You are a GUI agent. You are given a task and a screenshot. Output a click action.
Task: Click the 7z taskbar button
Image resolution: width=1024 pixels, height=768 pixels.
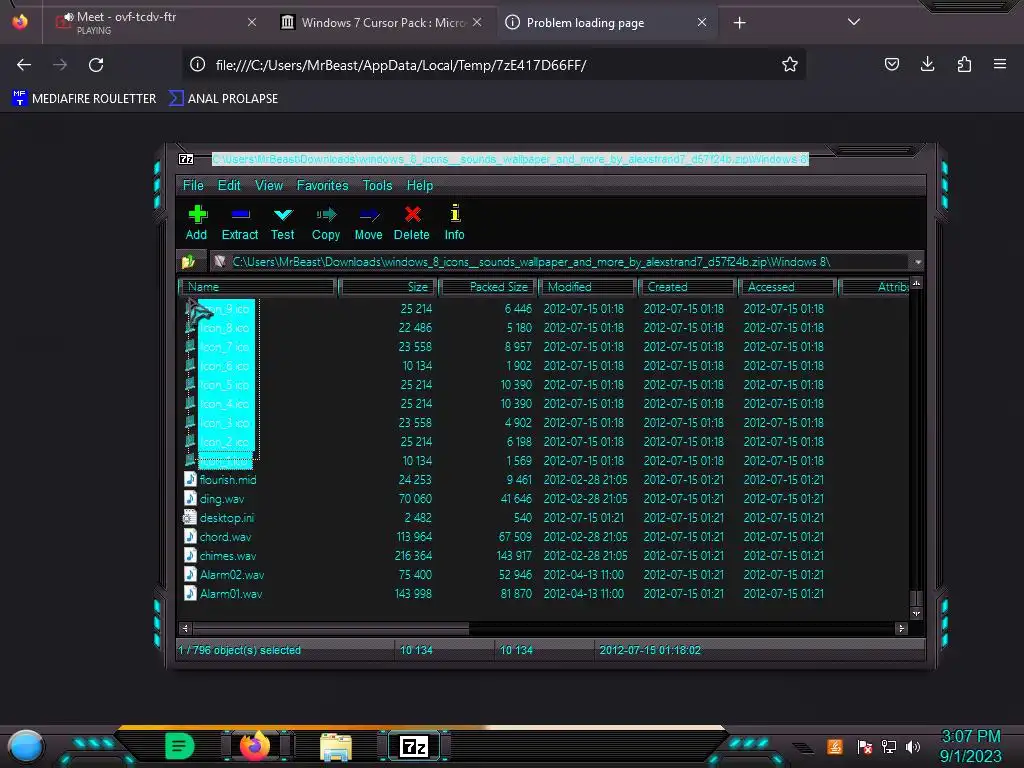(x=414, y=746)
